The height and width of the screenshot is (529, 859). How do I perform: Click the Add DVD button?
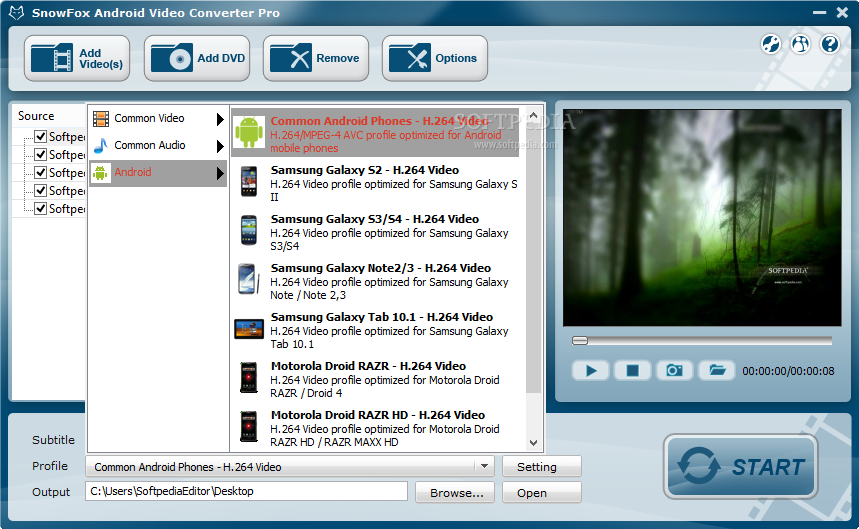coord(197,58)
